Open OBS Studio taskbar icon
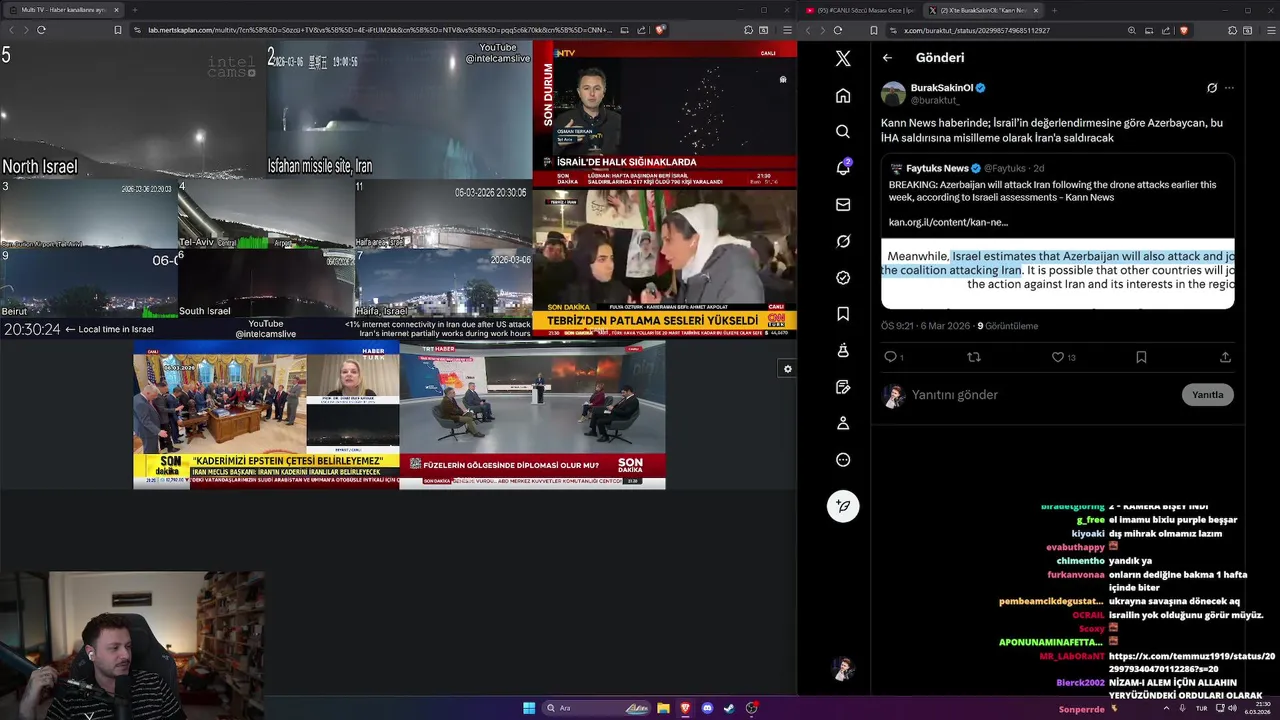The image size is (1280, 720). coord(752,708)
